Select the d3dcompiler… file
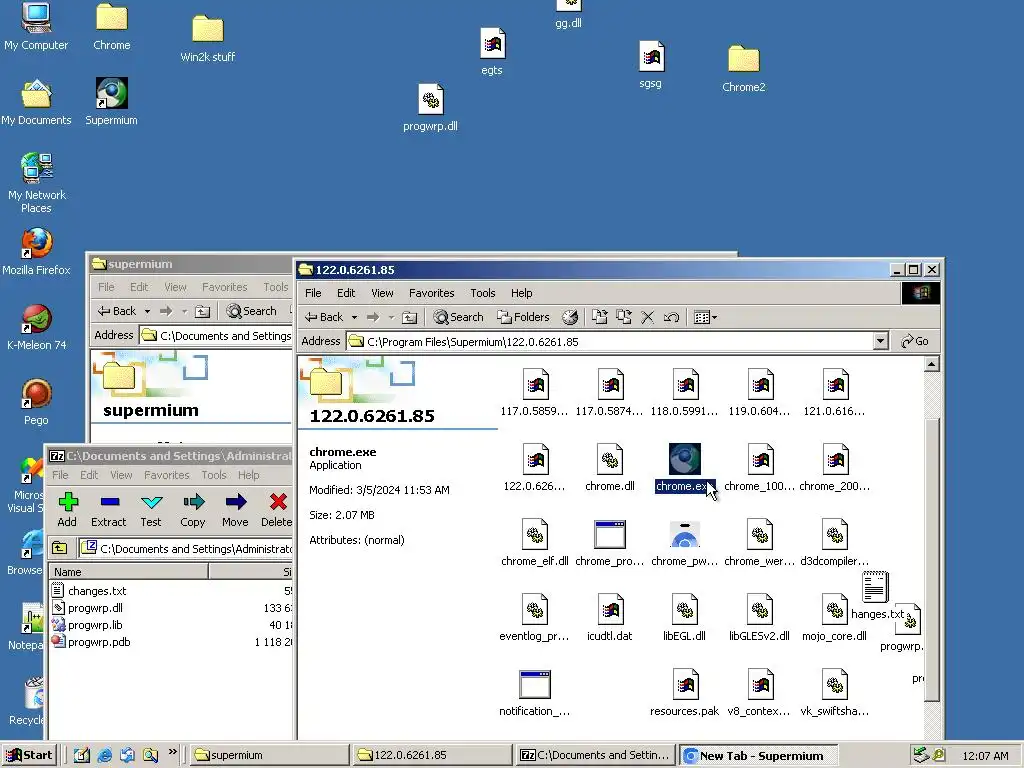The image size is (1024, 768). (x=834, y=542)
